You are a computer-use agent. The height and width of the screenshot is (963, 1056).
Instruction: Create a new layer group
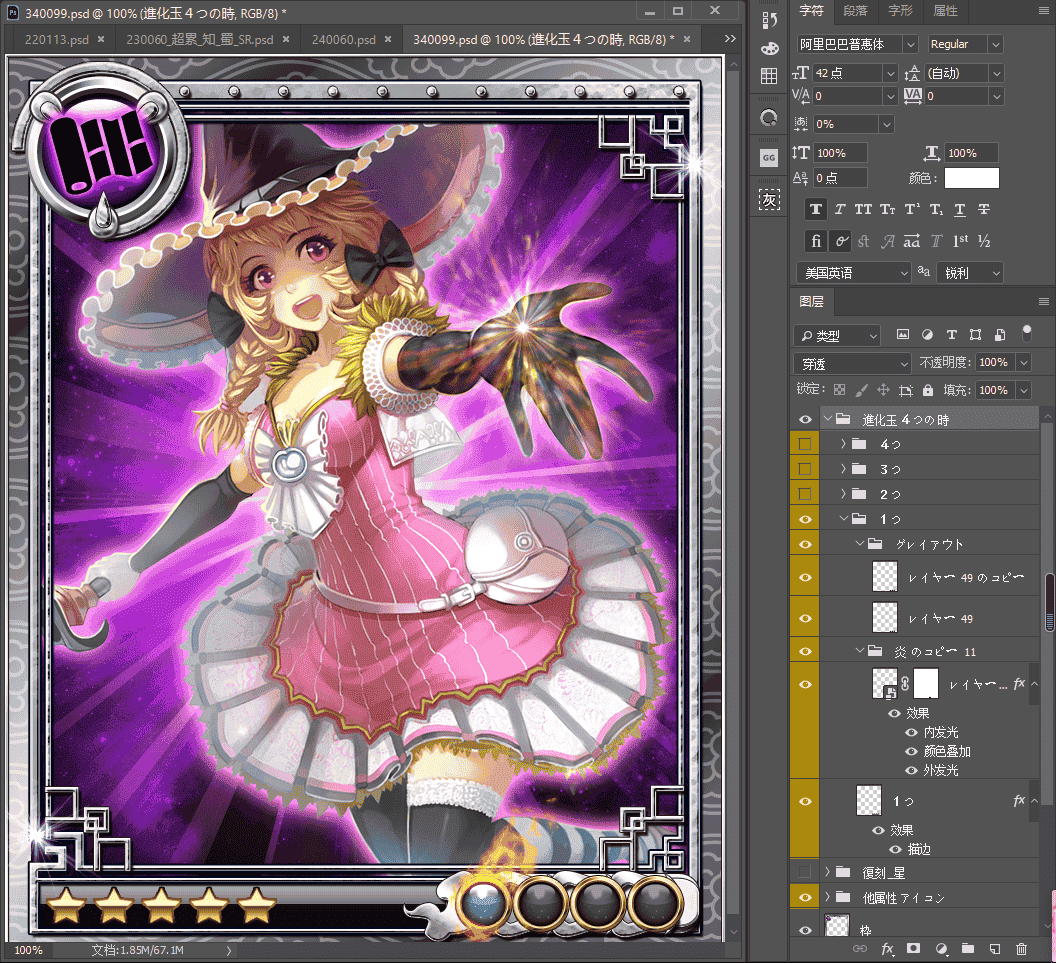[968, 949]
